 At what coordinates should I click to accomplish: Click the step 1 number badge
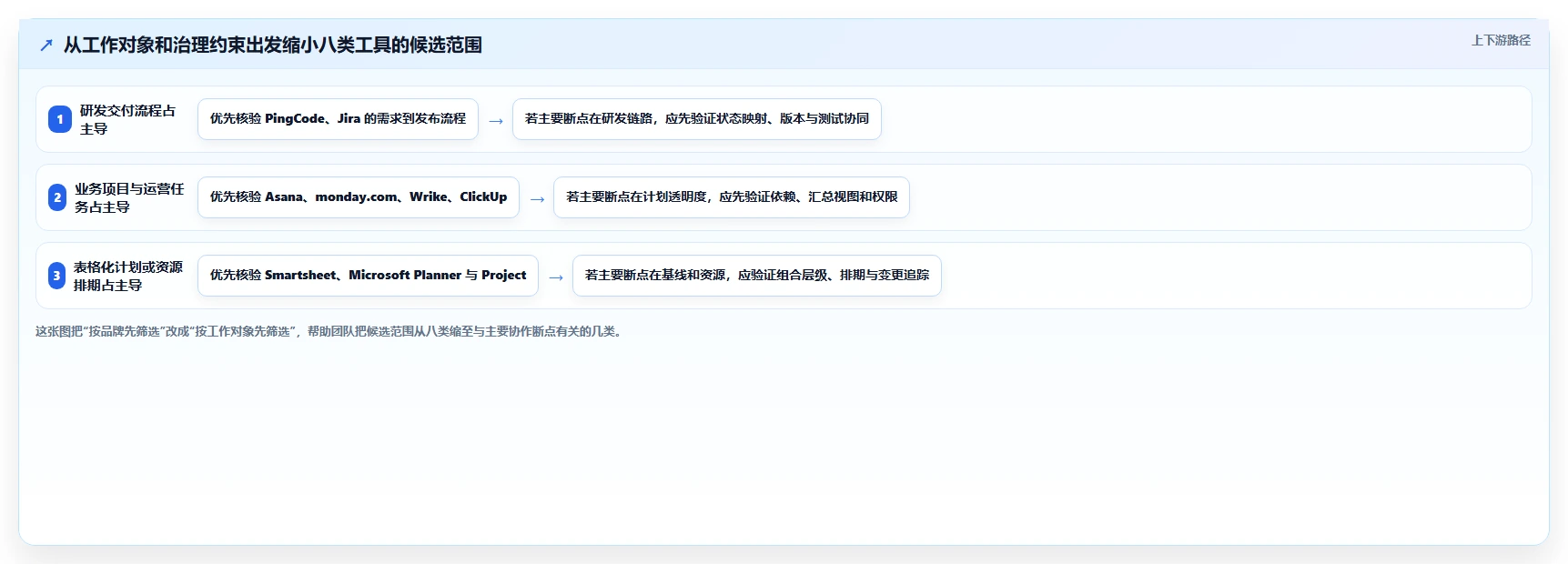pos(60,119)
